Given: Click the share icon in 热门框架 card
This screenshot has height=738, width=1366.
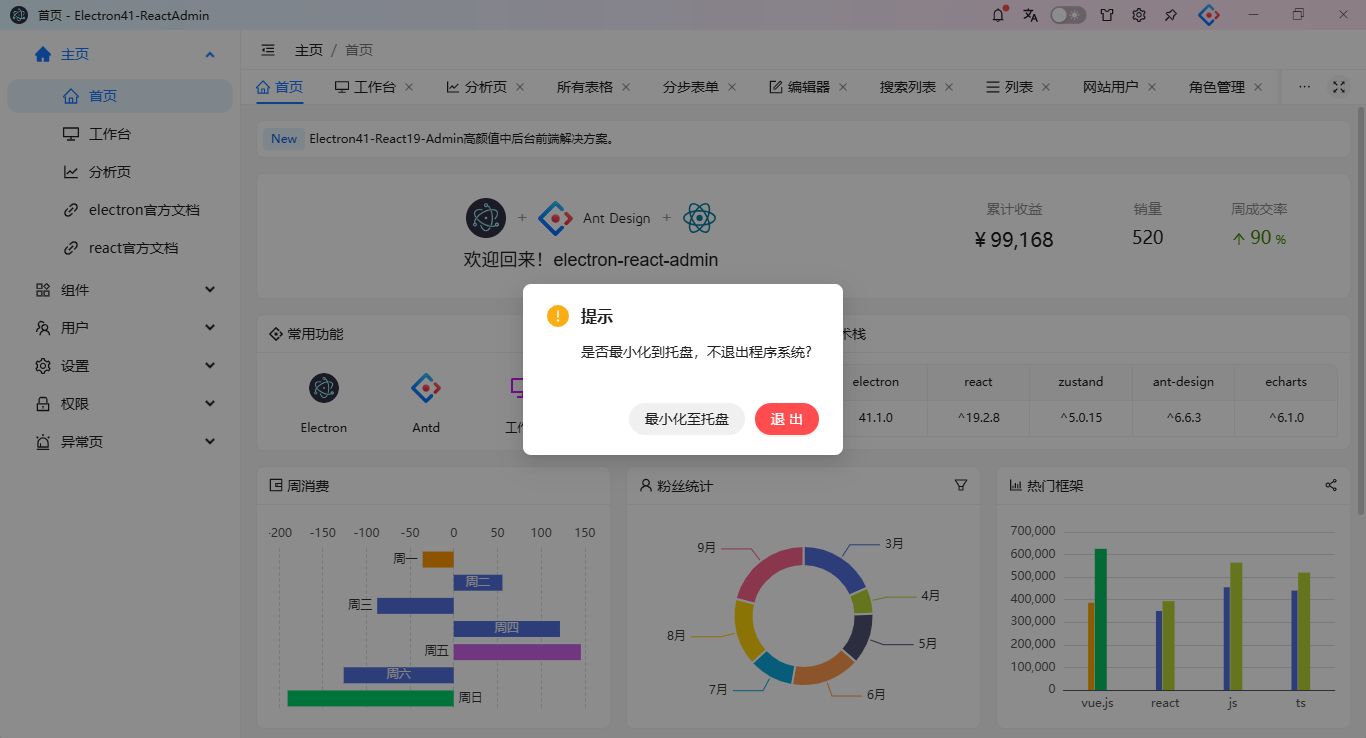Looking at the screenshot, I should click(x=1331, y=485).
